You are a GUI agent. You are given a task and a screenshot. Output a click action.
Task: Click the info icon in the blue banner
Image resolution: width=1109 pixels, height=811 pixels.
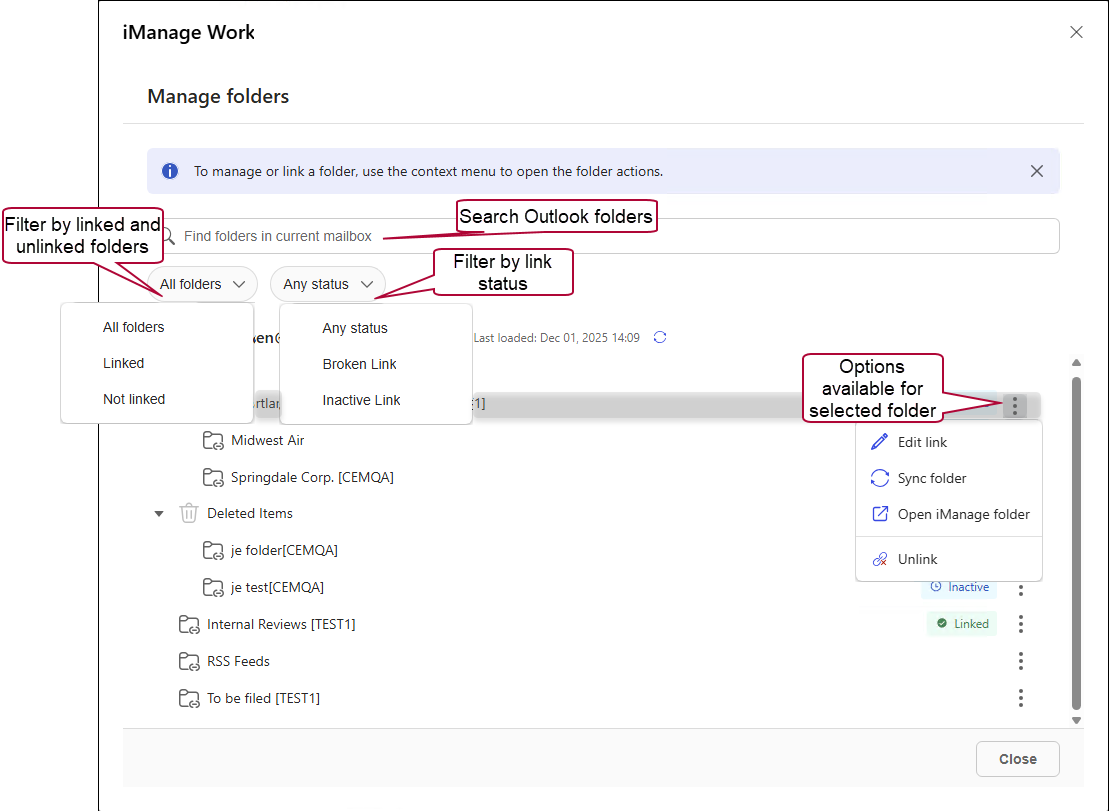point(170,170)
